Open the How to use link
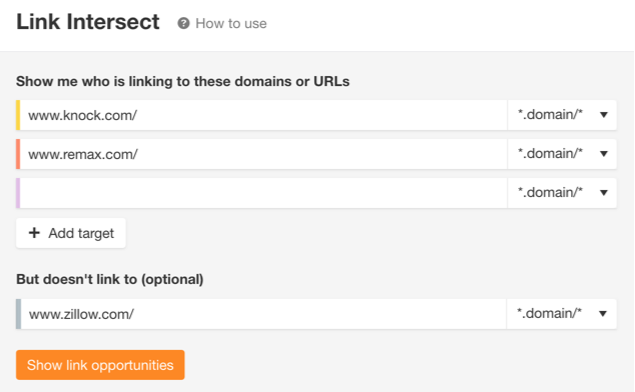 tap(231, 23)
